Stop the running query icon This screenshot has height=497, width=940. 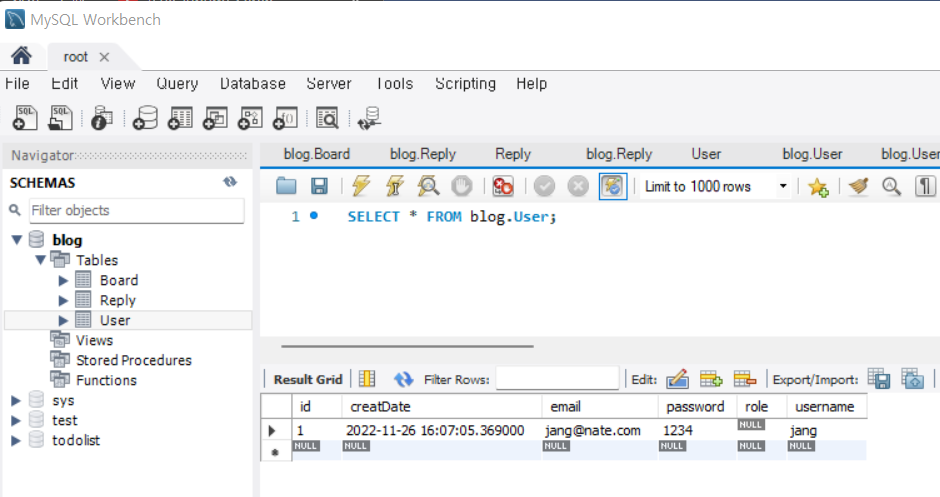point(462,186)
